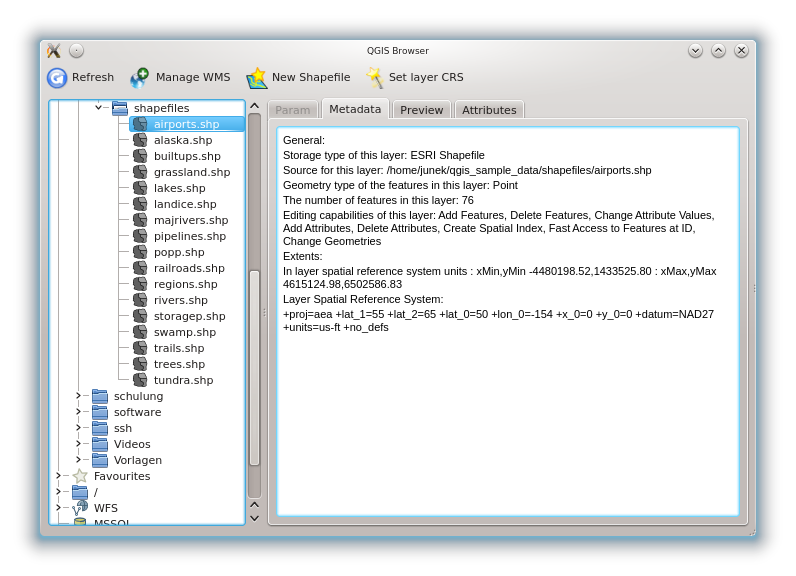
Task: Click the shapefiles folder icon
Action: (x=120, y=108)
